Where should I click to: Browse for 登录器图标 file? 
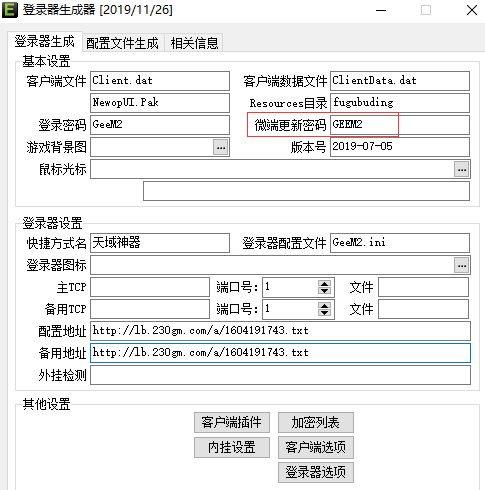click(462, 265)
